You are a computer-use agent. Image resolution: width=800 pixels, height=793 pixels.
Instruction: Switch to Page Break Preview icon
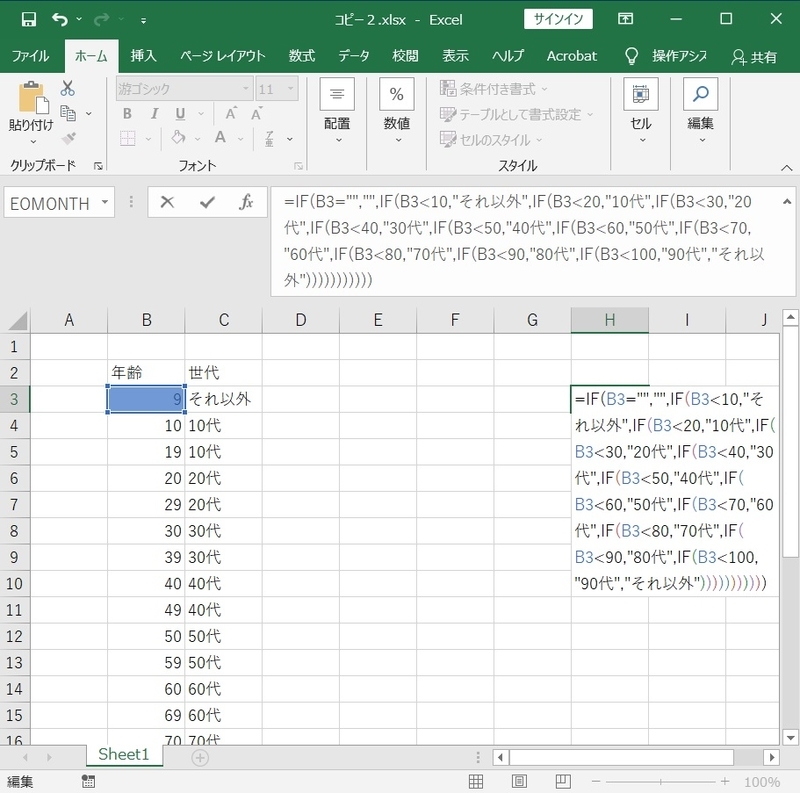(563, 781)
